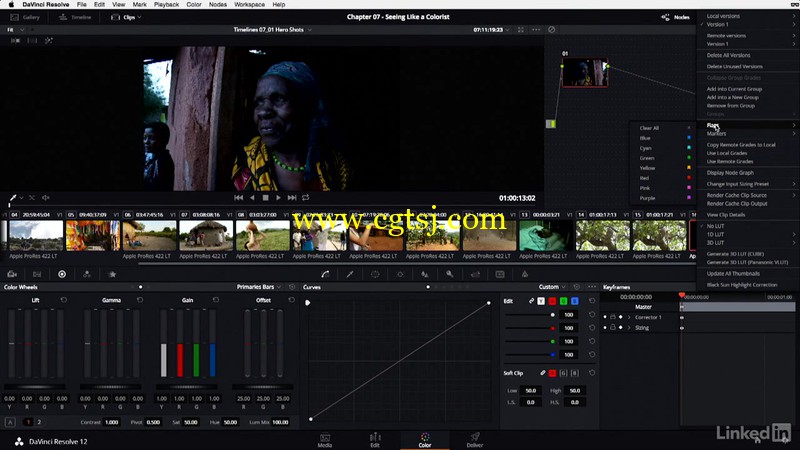Click the viewer mute audio icon
Screen dimensions: 800x450
[x=46, y=197]
